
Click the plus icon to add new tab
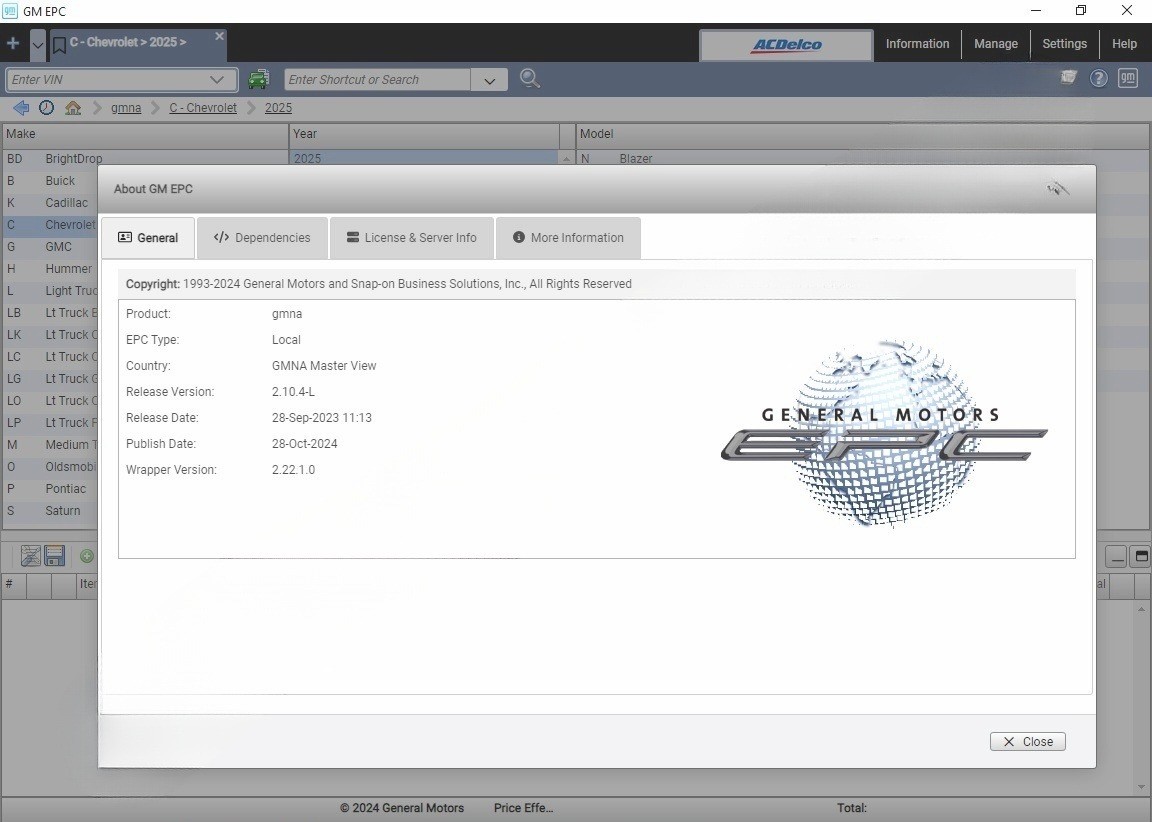coord(12,43)
